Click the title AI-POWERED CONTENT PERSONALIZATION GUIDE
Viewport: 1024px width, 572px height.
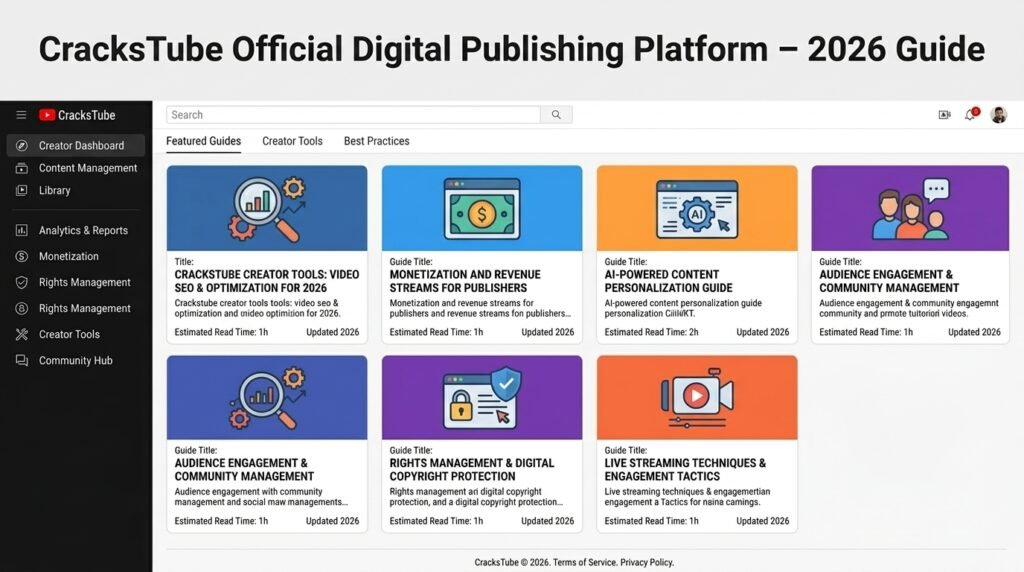(668, 281)
